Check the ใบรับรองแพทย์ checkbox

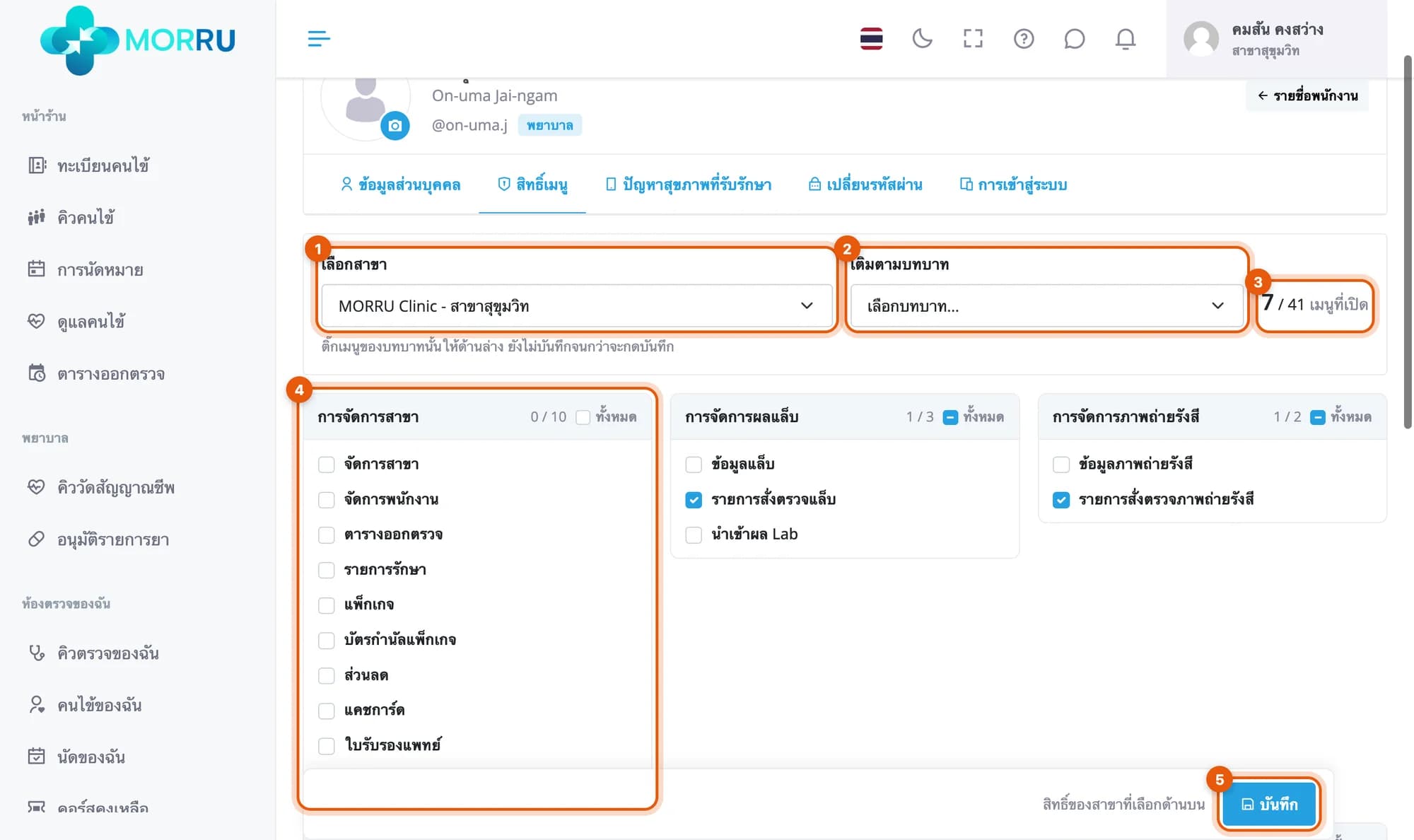click(326, 745)
